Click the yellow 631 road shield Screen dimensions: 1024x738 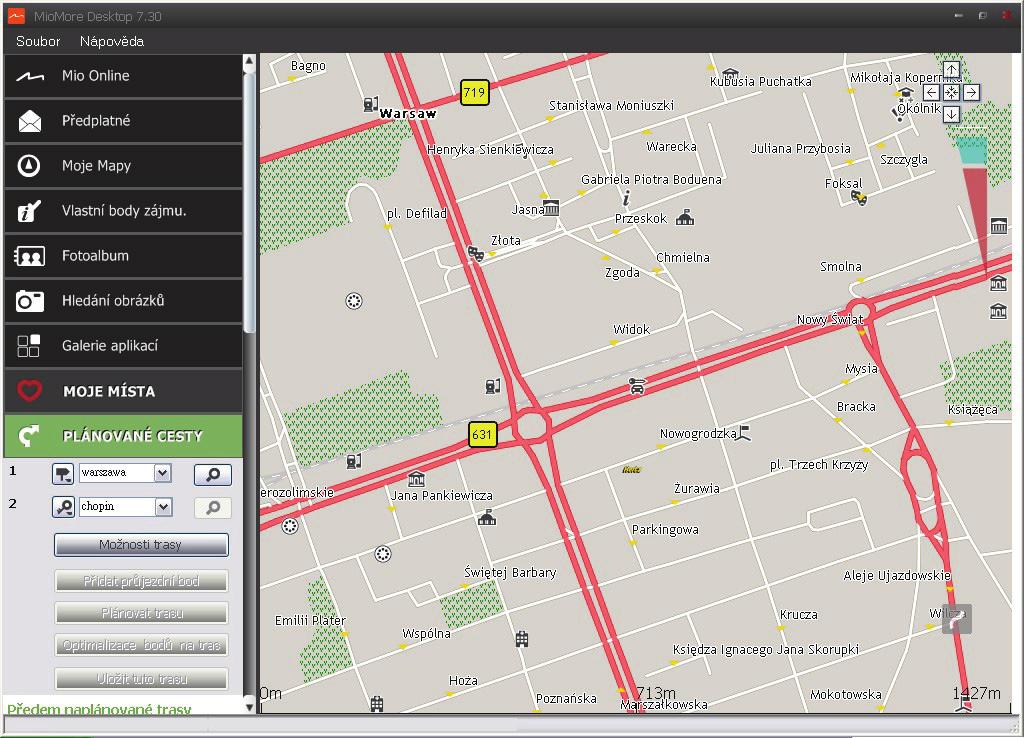point(482,434)
